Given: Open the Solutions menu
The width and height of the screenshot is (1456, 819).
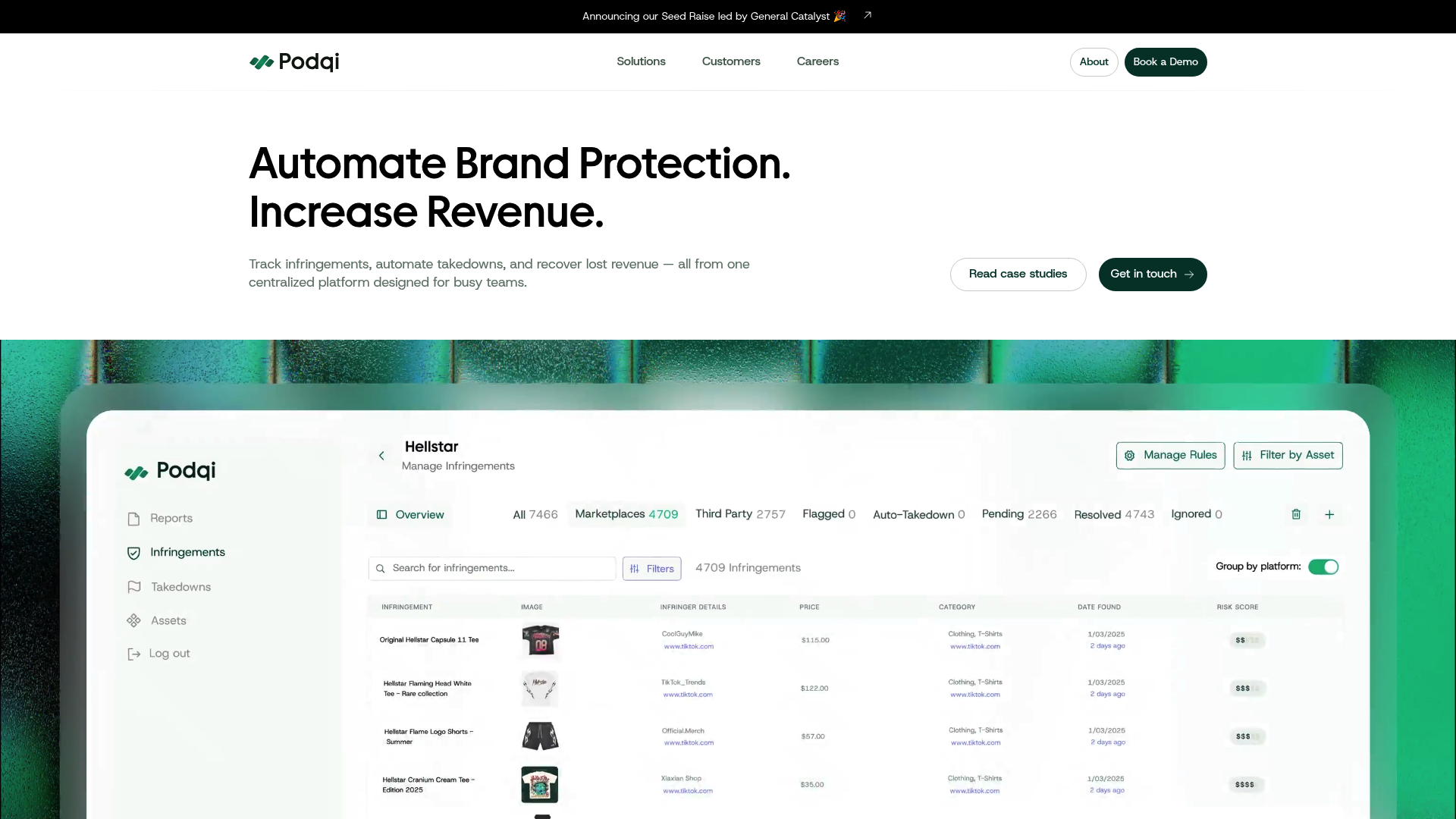Looking at the screenshot, I should click(641, 61).
